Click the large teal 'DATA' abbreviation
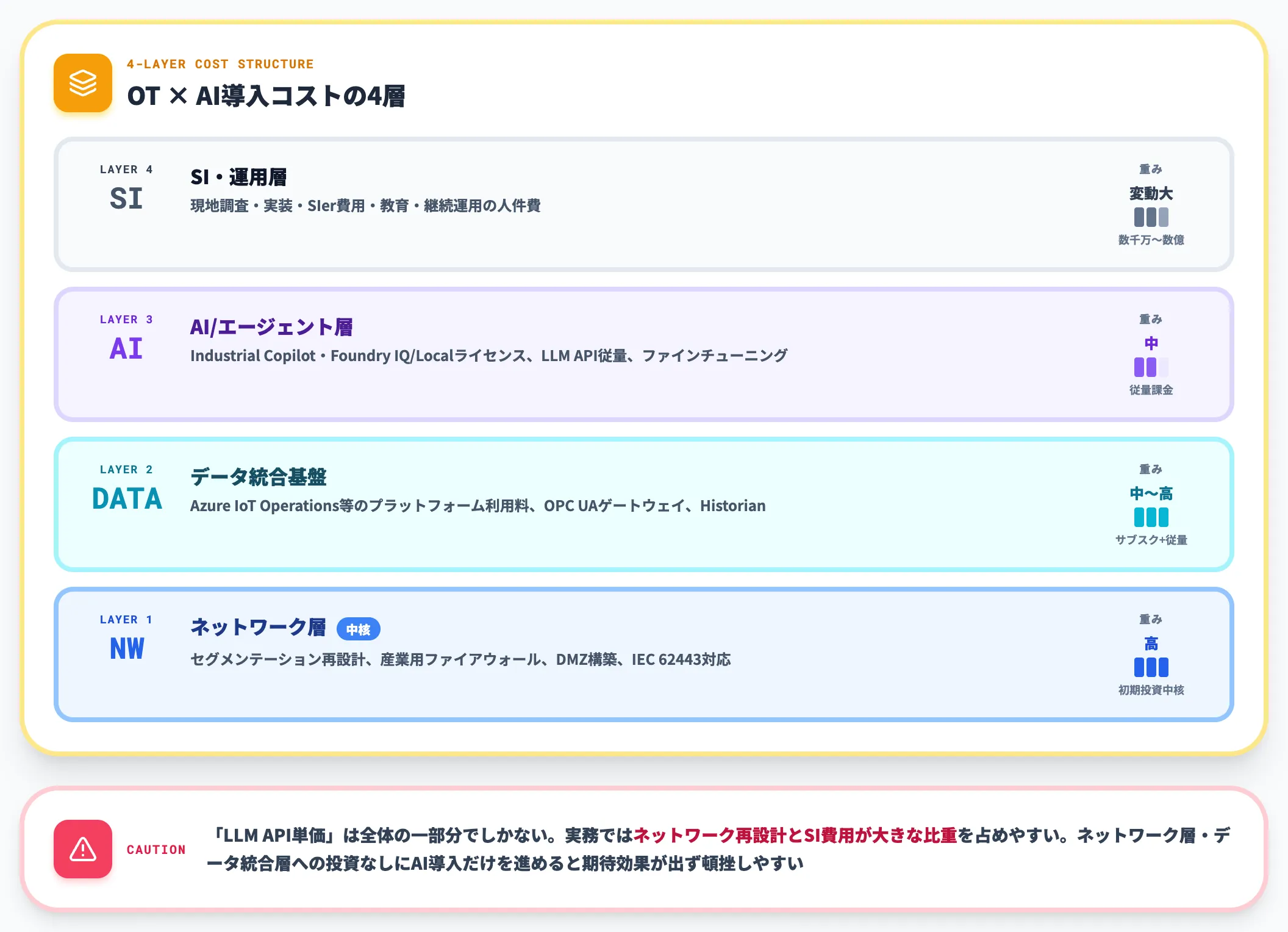Screen dimensions: 1288x932 tap(127, 499)
